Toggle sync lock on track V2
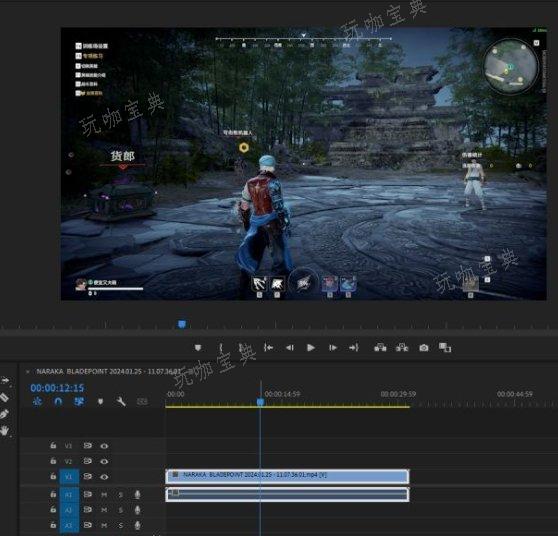This screenshot has width=558, height=536. [x=88, y=461]
